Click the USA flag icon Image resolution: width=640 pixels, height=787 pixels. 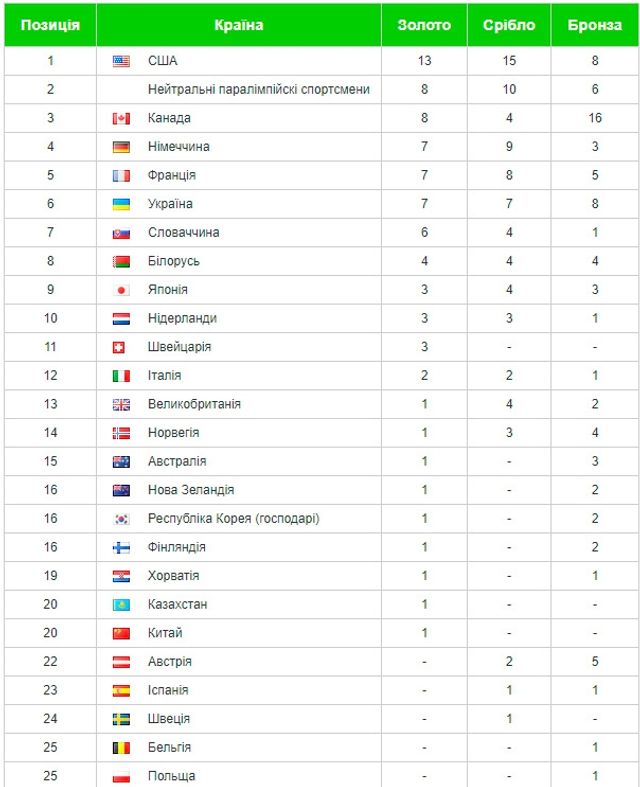121,61
